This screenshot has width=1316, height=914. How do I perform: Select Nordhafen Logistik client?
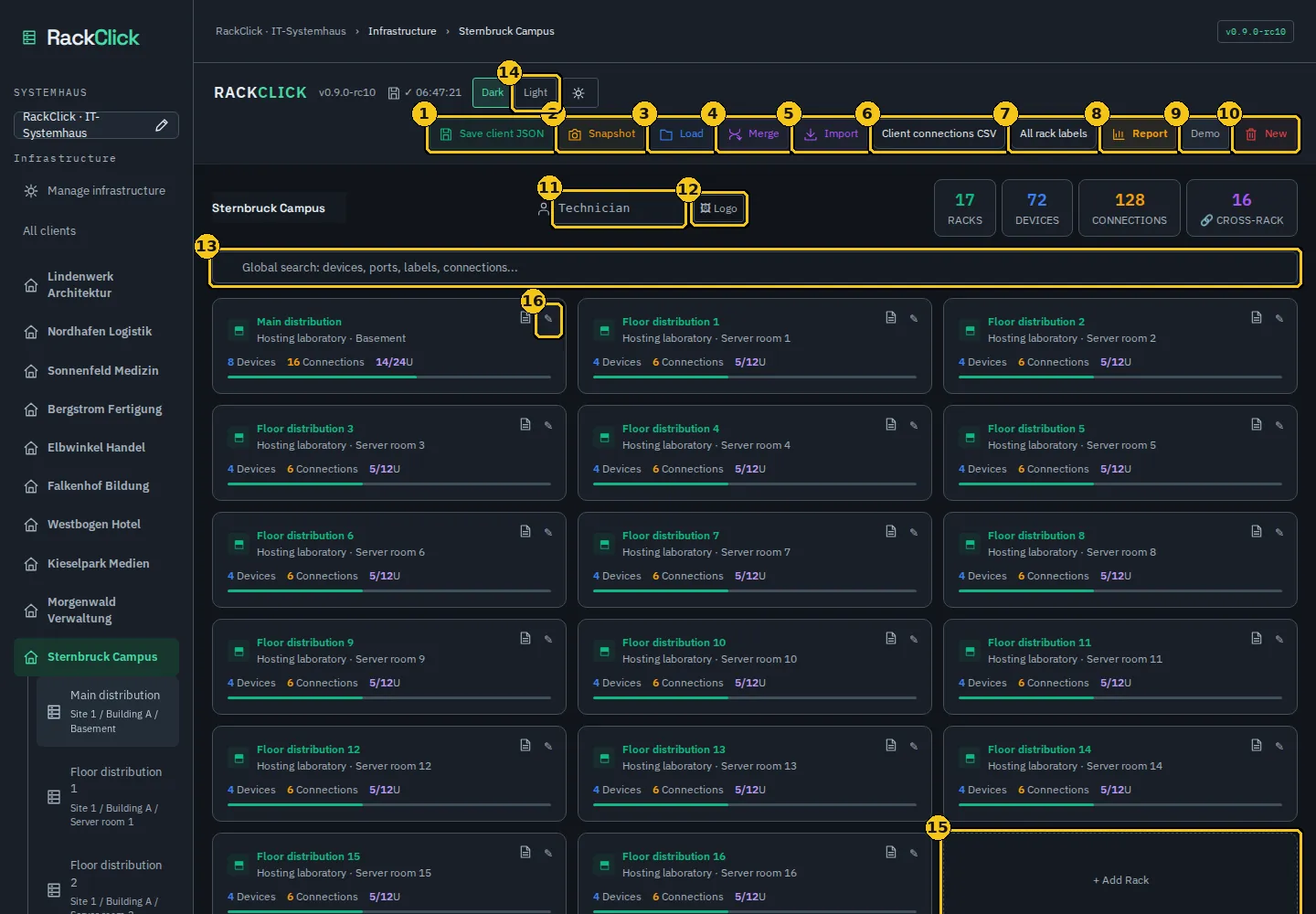pos(96,332)
